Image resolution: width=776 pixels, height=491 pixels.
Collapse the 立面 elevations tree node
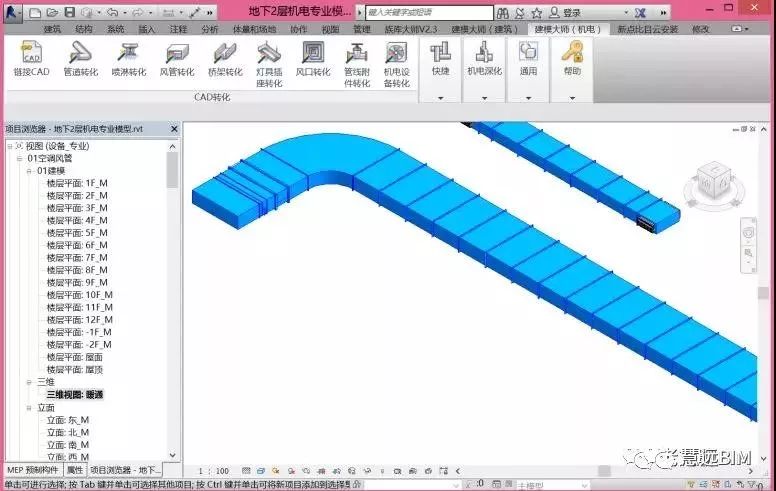(29, 408)
